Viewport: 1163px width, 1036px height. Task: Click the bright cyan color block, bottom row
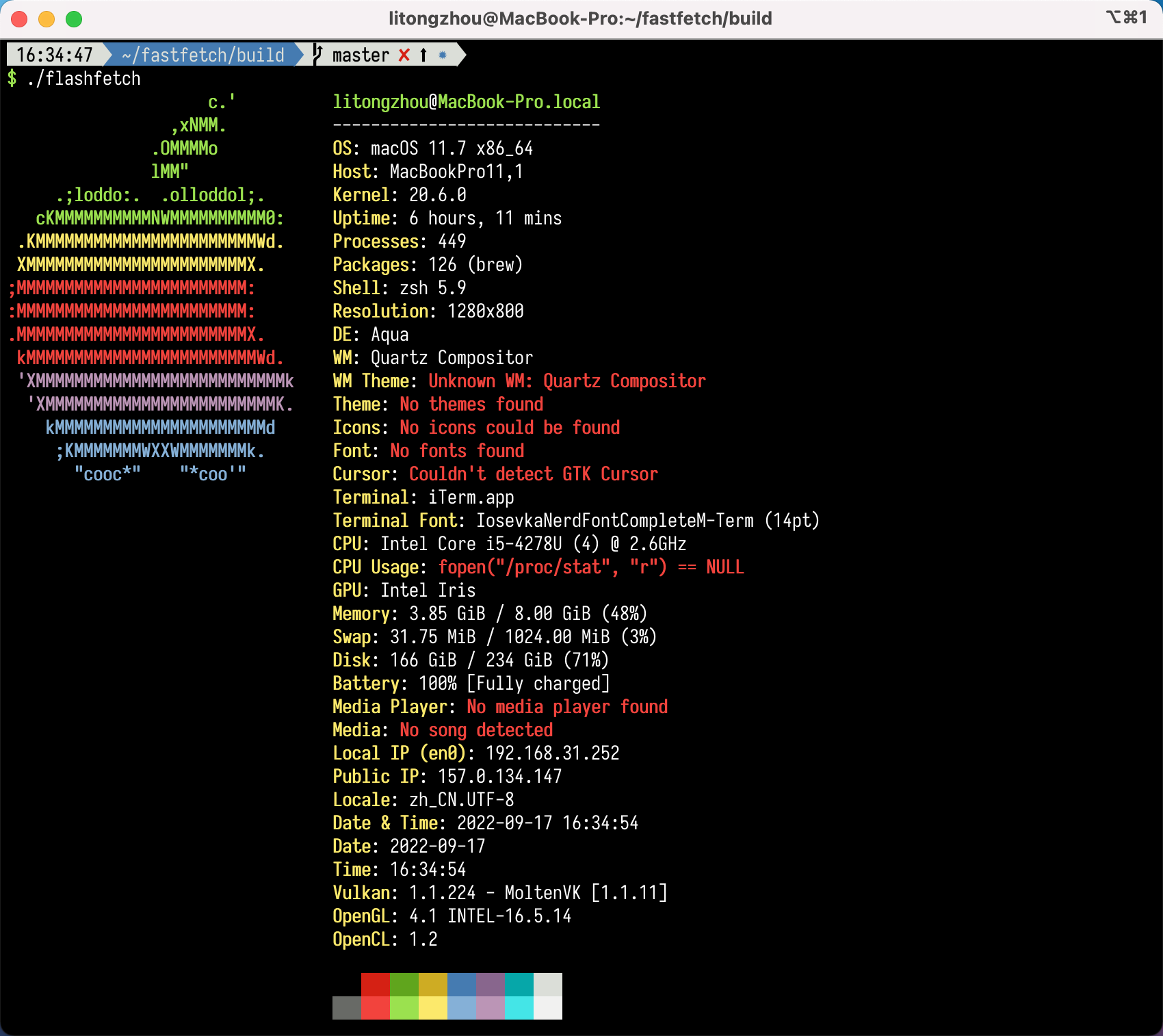pos(519,1008)
